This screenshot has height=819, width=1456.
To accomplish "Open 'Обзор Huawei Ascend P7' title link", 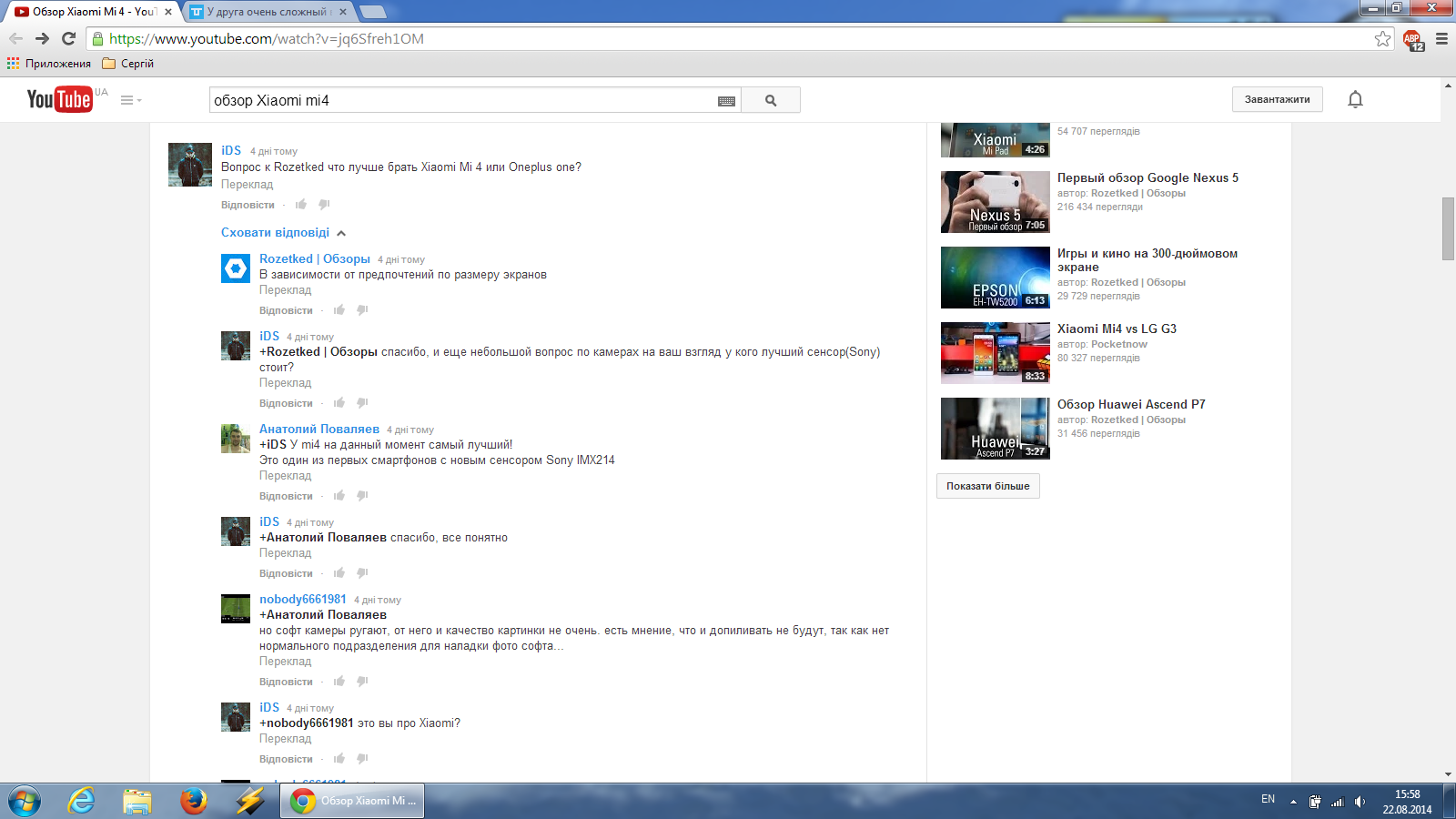I will (1131, 405).
